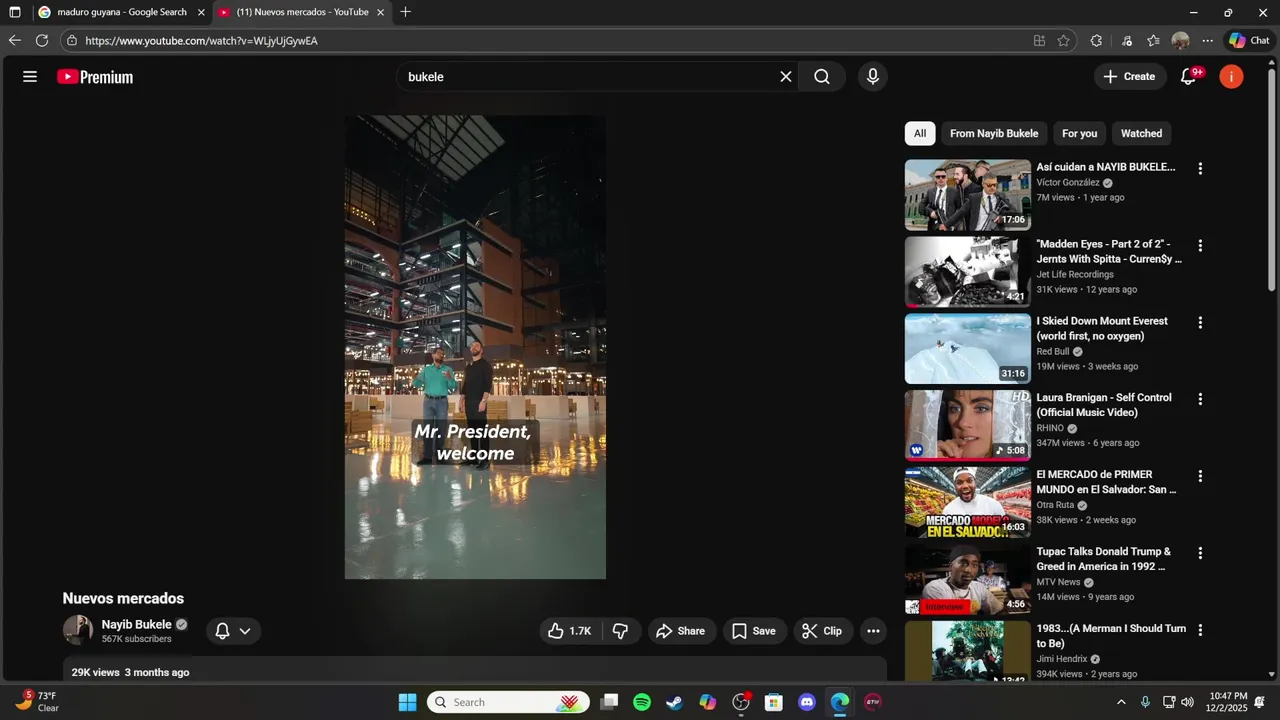The image size is (1280, 720).
Task: Clear the bukele search text
Action: pyautogui.click(x=786, y=77)
